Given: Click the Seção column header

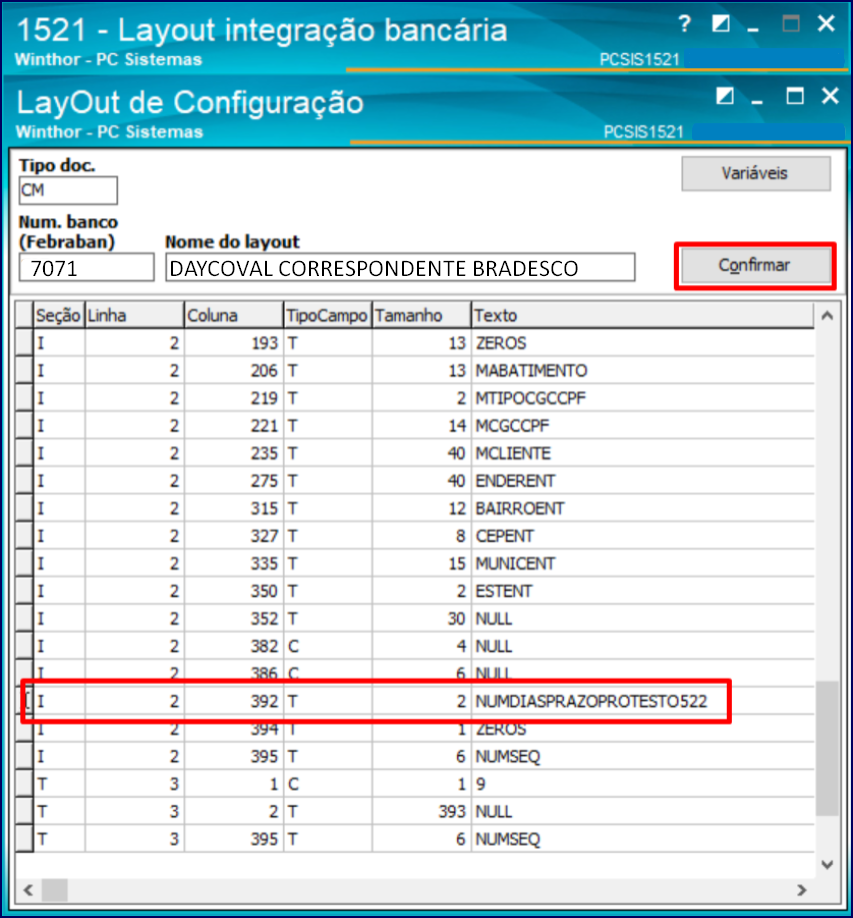Looking at the screenshot, I should 59,316.
